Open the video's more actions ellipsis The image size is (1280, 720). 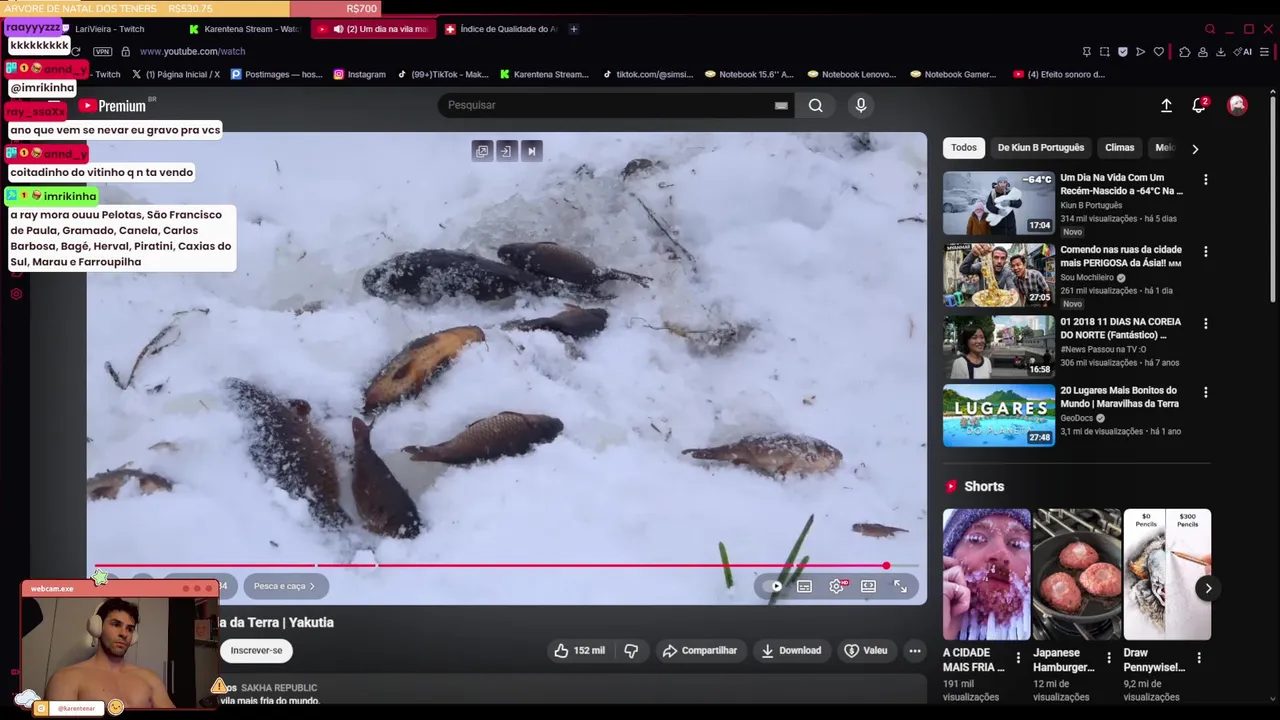tap(914, 650)
